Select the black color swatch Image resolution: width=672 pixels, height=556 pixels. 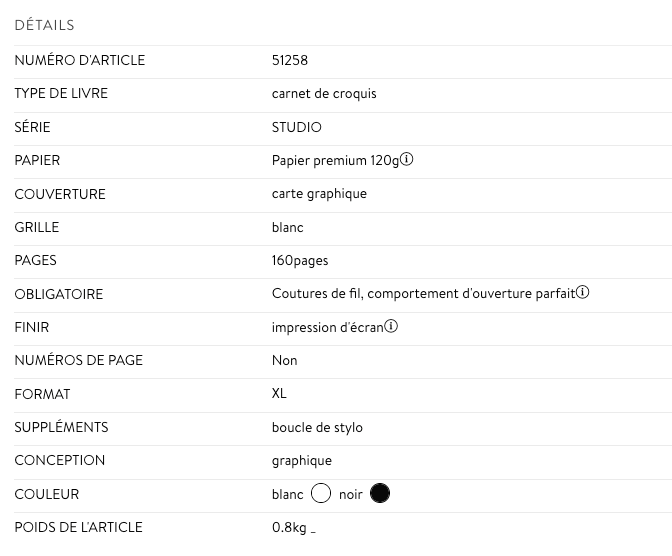380,493
